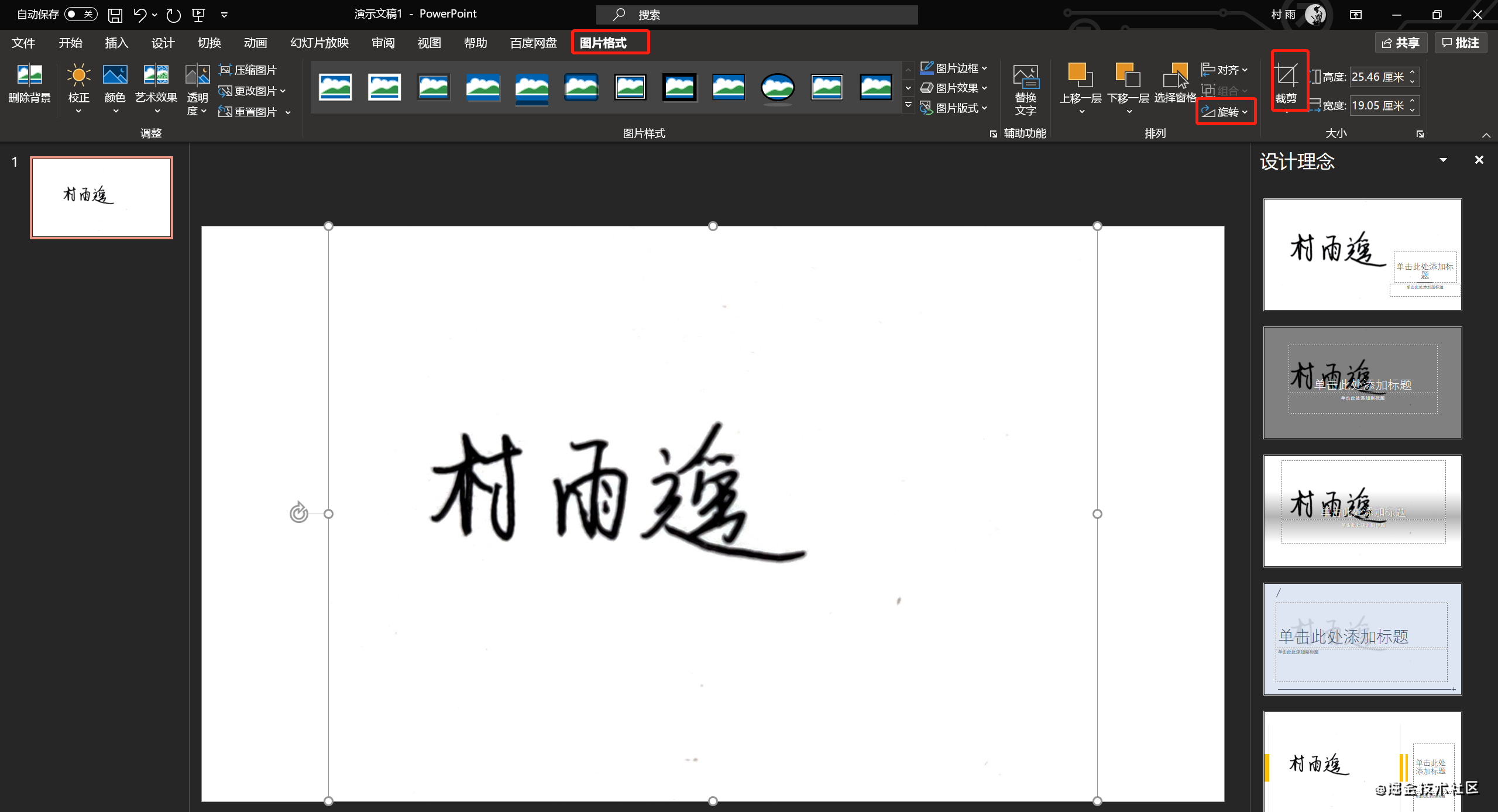
Task: Open the 校正 (Corrections) tool
Action: [78, 88]
